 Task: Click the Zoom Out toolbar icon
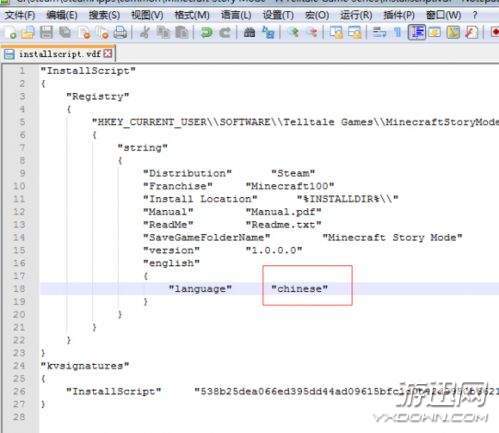(x=312, y=32)
